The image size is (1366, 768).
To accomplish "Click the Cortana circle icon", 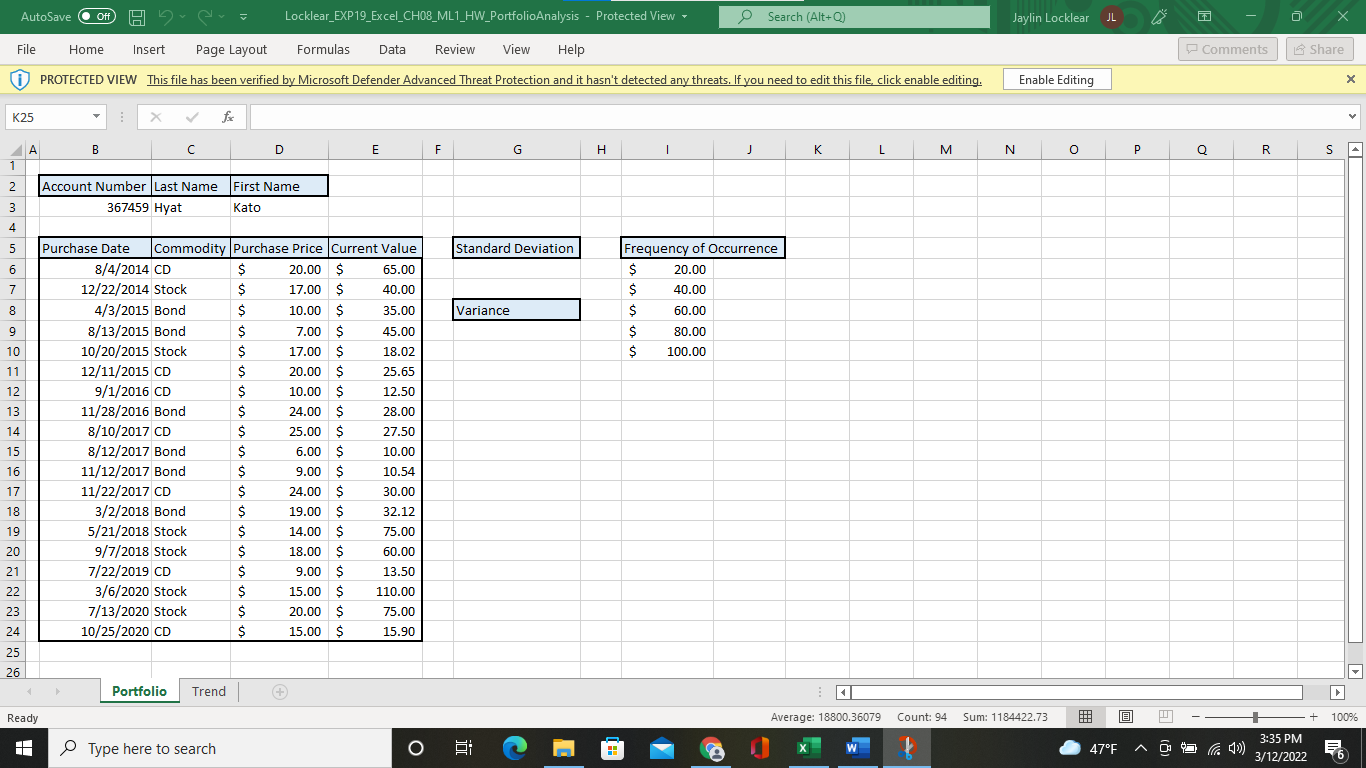I will point(416,748).
